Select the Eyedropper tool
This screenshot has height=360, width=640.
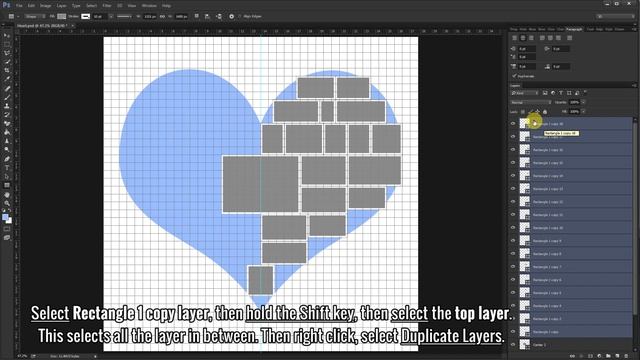point(7,79)
